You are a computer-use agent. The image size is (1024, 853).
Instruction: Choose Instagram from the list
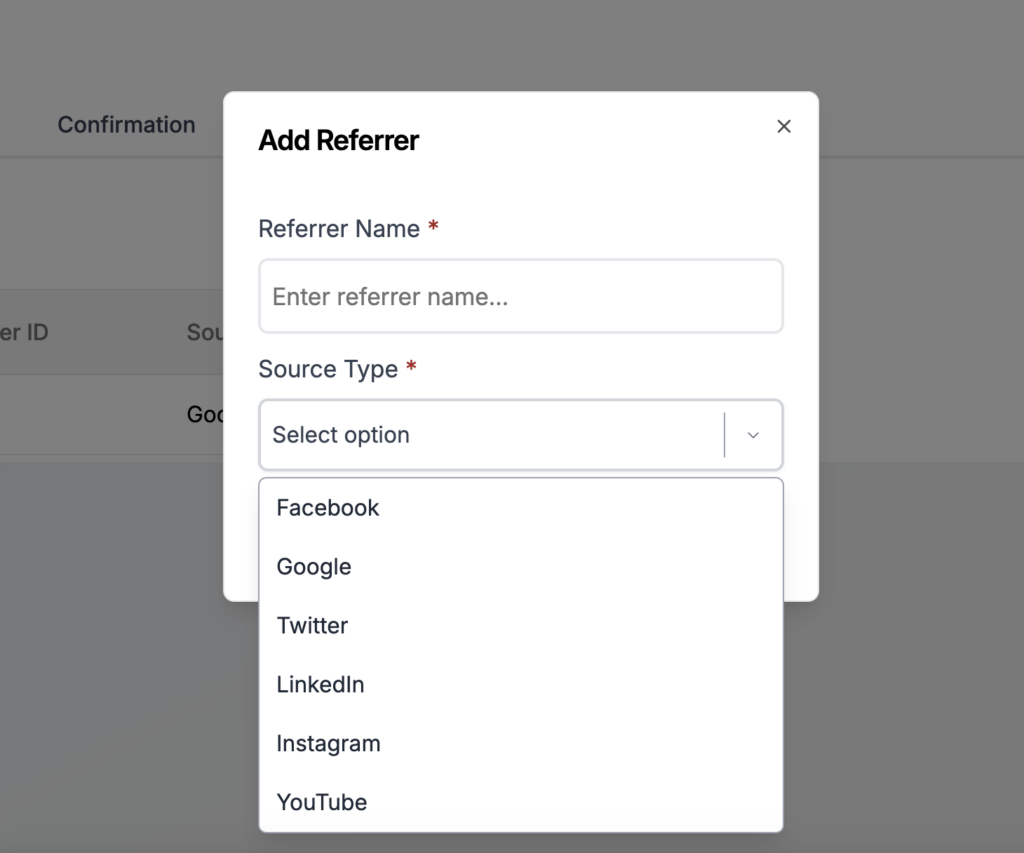coord(328,744)
